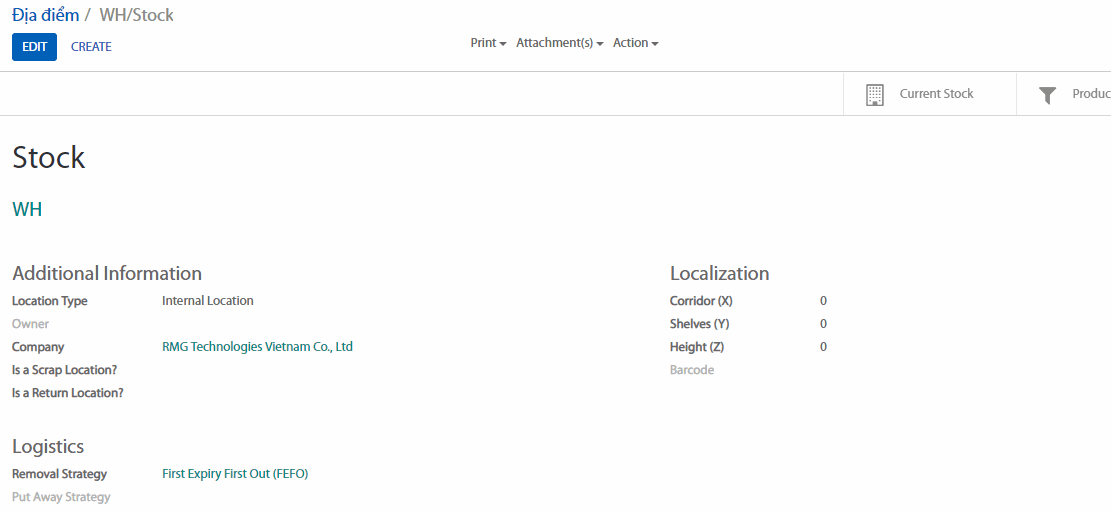This screenshot has width=1111, height=511.
Task: Open the RMG Technologies Vietnam Co., Ltd company link
Action: (257, 347)
